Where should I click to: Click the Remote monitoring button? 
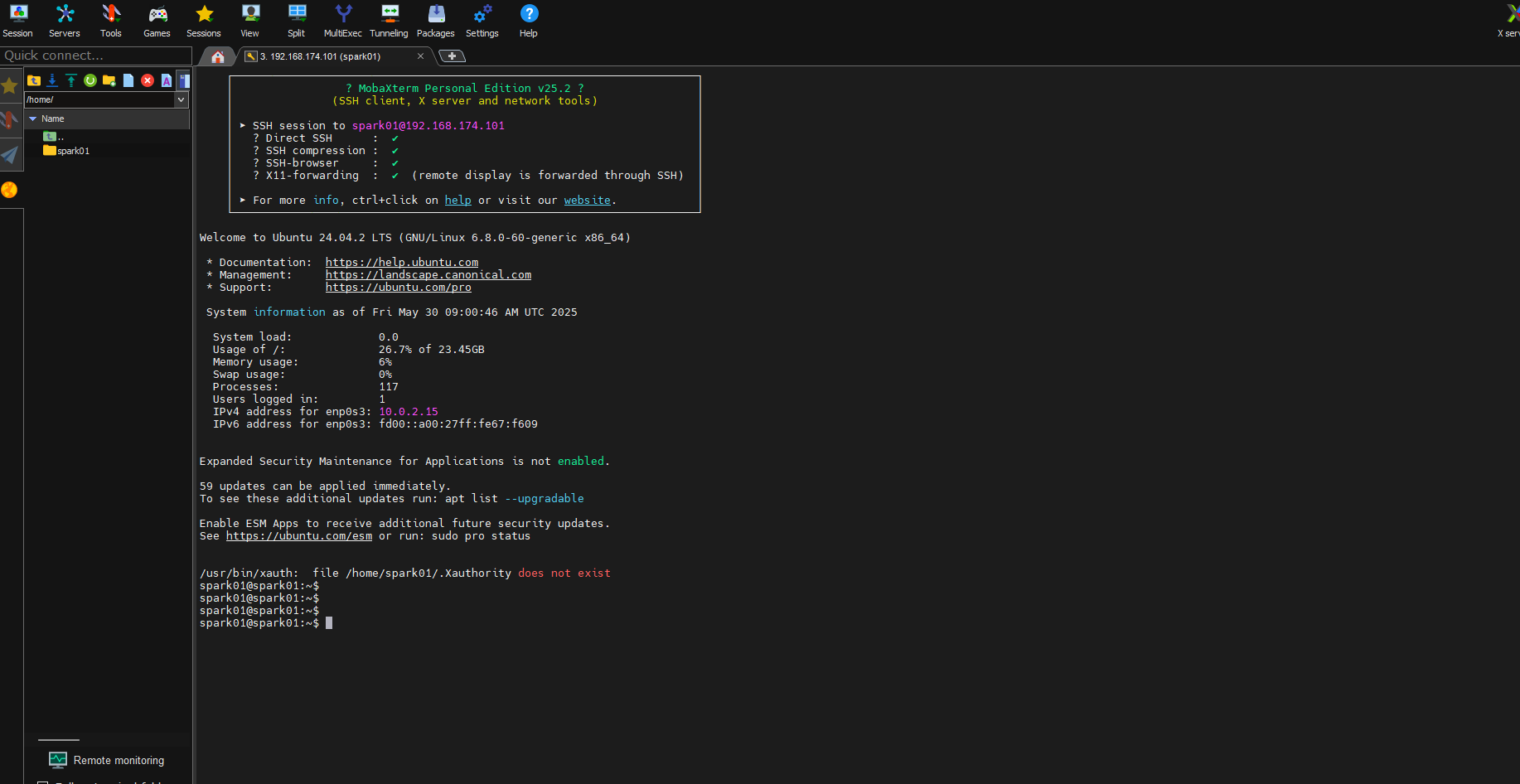[107, 760]
